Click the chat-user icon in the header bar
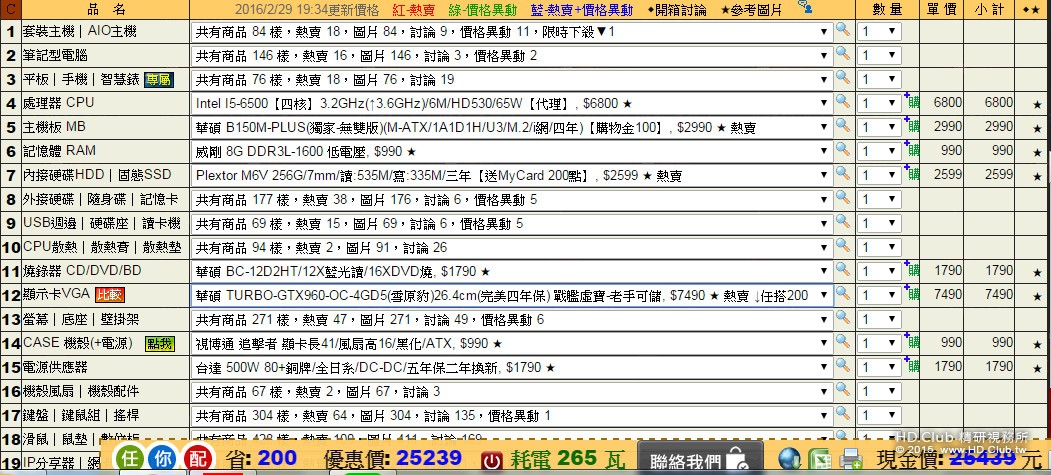 click(805, 7)
